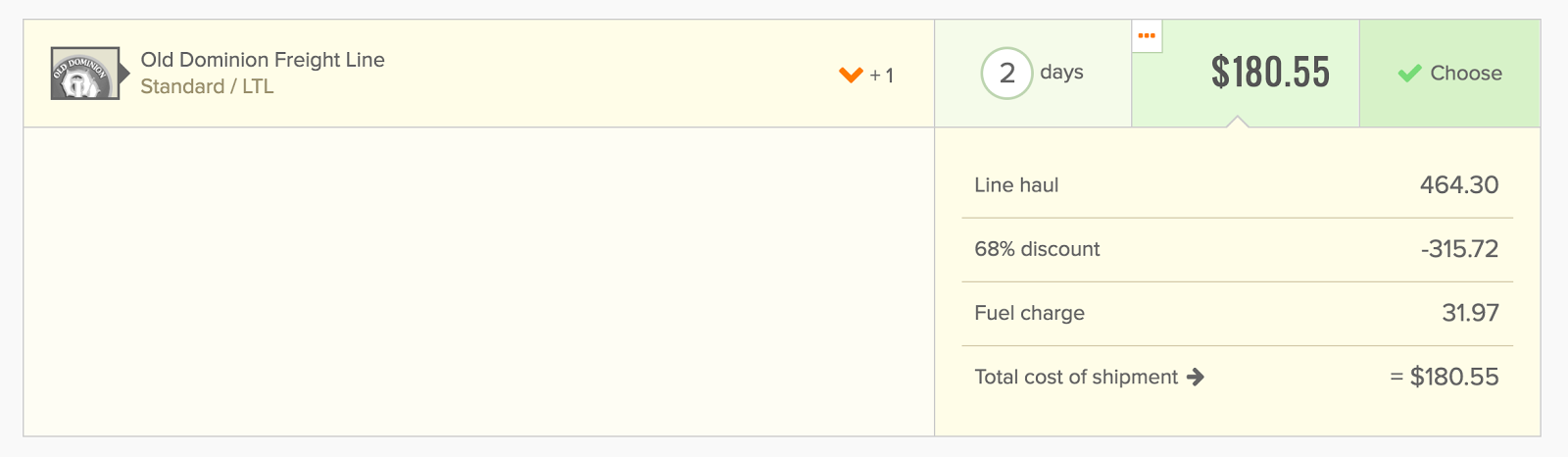Expand the orange chevron next to +1
Viewport: 1568px width, 457px height.
click(851, 75)
